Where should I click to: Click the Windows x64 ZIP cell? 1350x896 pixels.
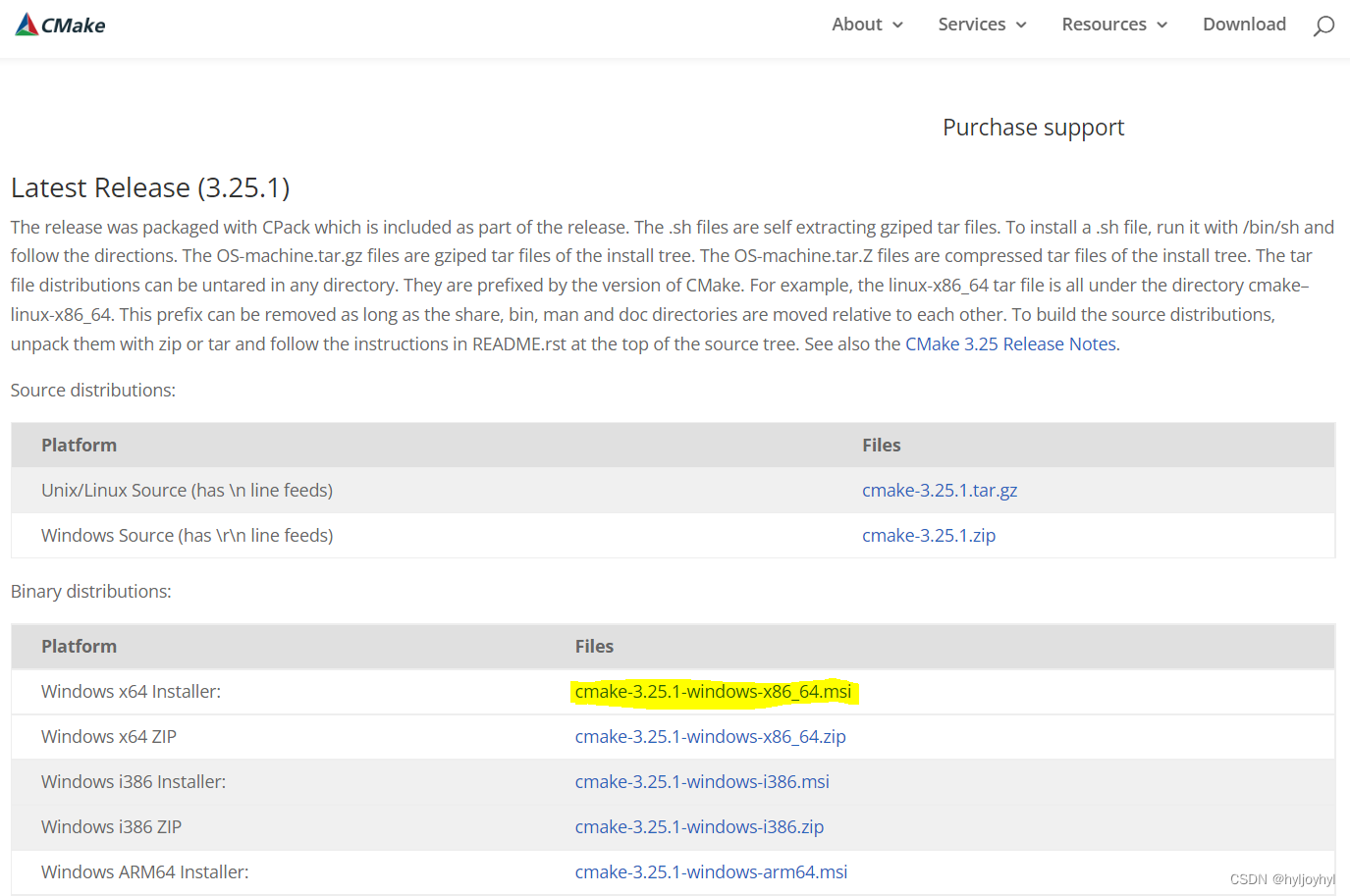[109, 737]
